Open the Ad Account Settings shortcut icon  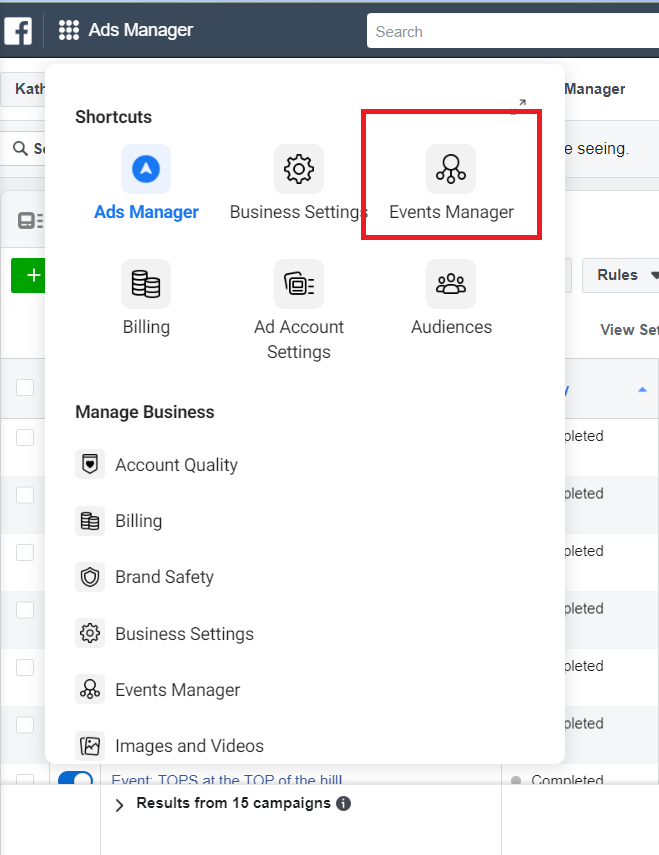299,284
